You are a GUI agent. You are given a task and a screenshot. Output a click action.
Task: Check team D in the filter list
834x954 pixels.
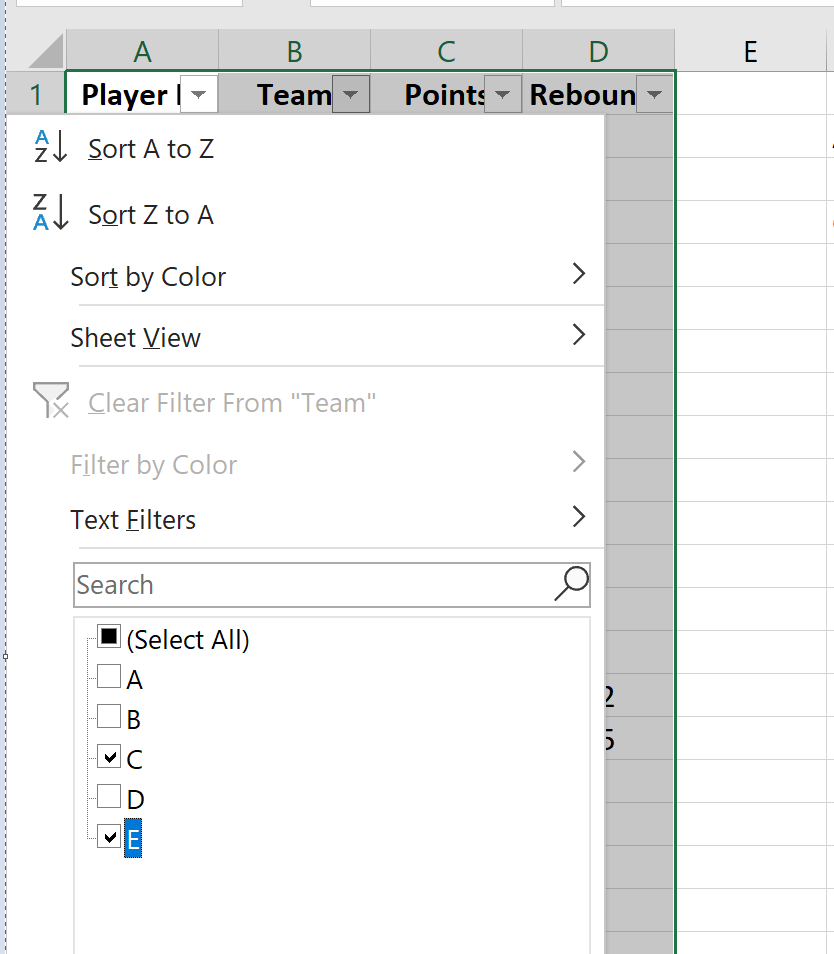(x=110, y=797)
